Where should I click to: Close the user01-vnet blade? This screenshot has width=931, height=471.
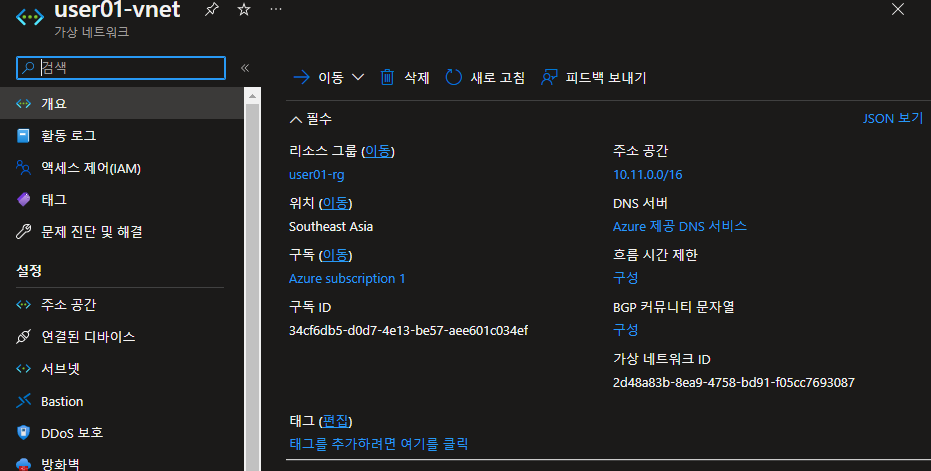[898, 9]
